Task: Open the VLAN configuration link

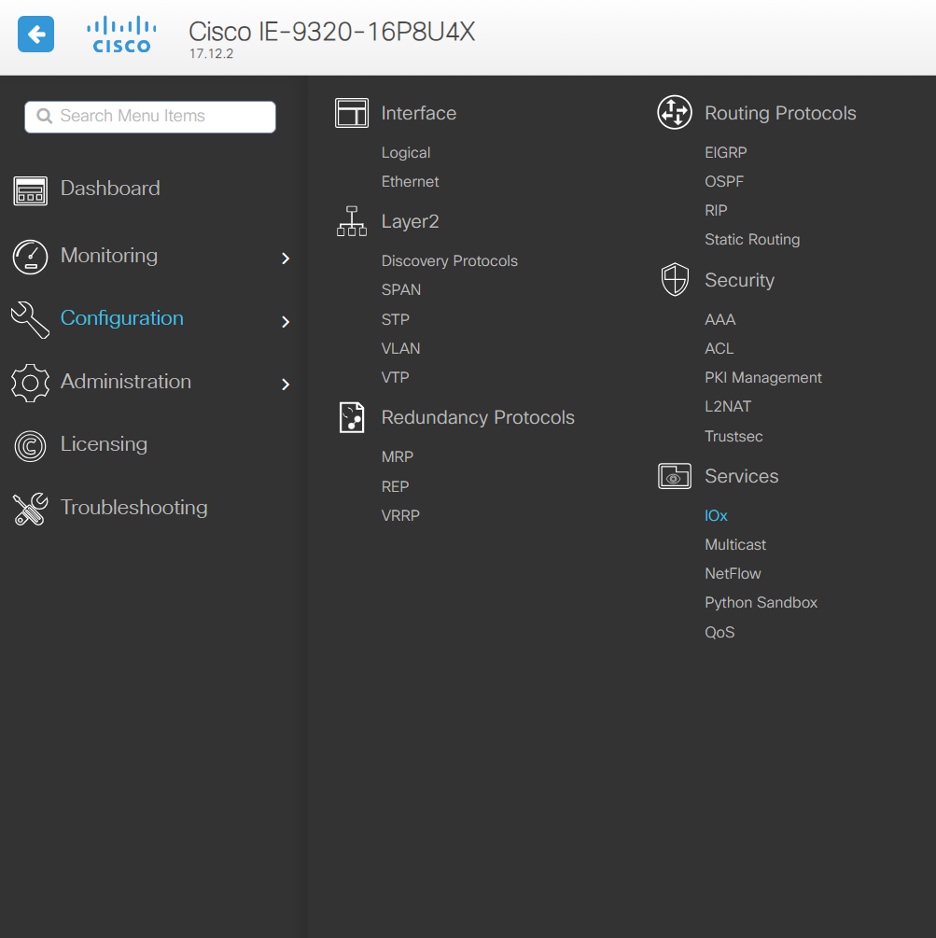Action: (401, 348)
